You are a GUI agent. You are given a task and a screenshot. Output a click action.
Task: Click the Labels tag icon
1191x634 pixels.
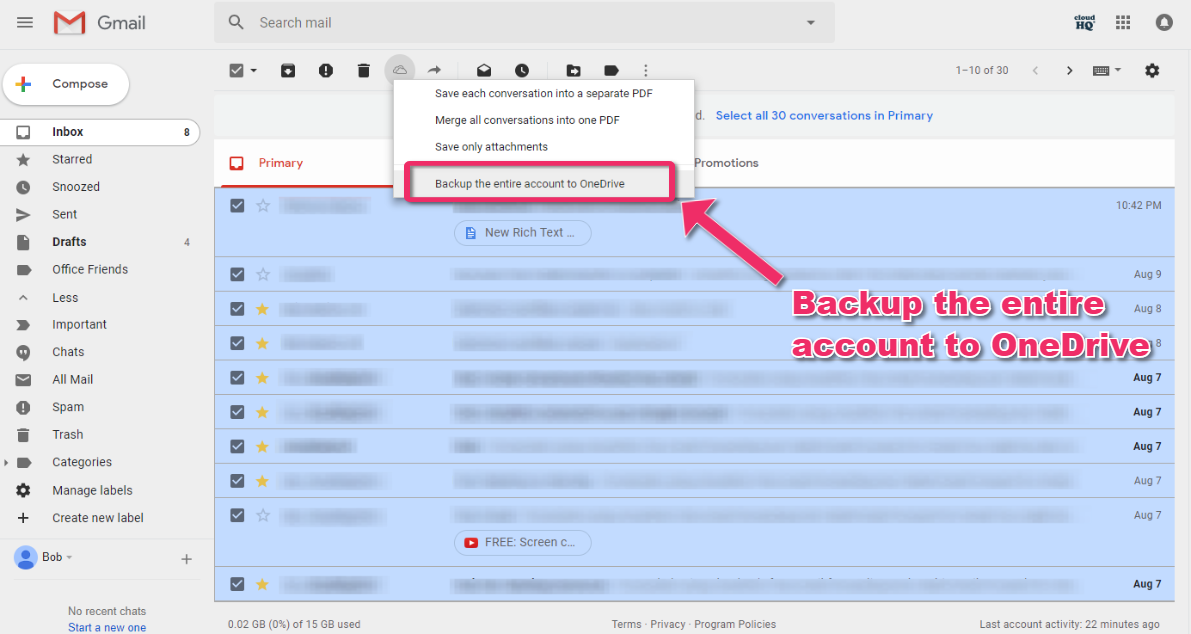pyautogui.click(x=611, y=71)
